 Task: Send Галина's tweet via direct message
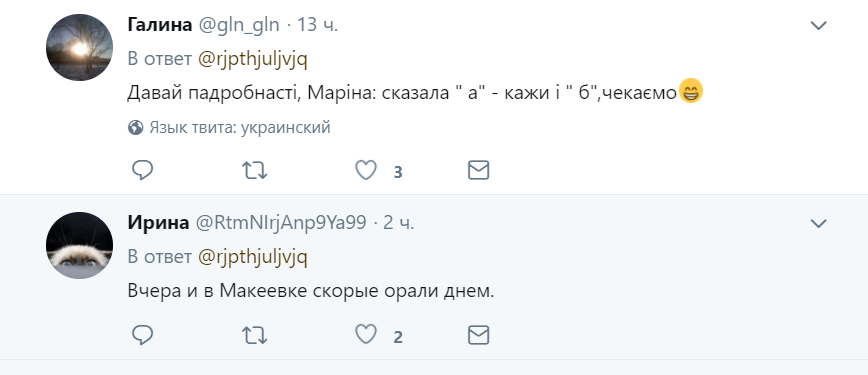coord(478,171)
